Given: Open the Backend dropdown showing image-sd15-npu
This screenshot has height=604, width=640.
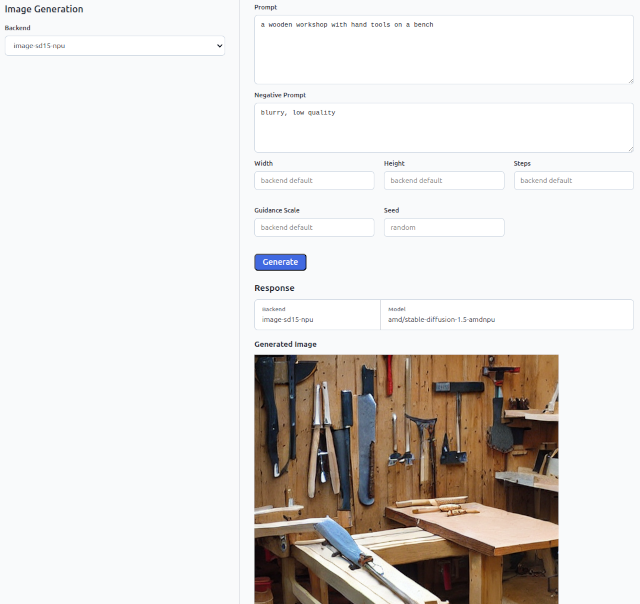Looking at the screenshot, I should pyautogui.click(x=115, y=46).
